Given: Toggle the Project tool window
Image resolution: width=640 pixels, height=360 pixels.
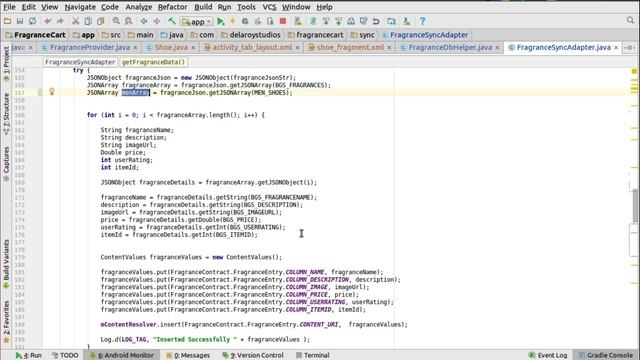Looking at the screenshot, I should click(x=6, y=64).
